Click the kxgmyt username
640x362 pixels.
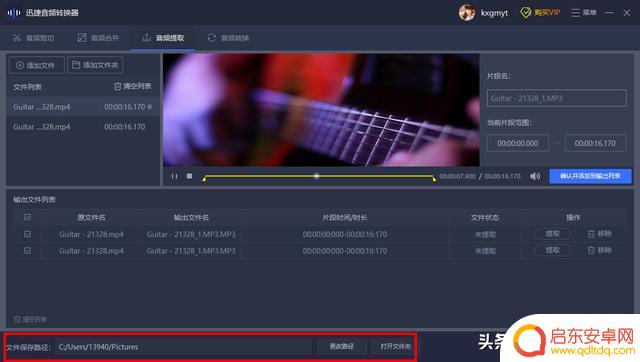pos(494,13)
